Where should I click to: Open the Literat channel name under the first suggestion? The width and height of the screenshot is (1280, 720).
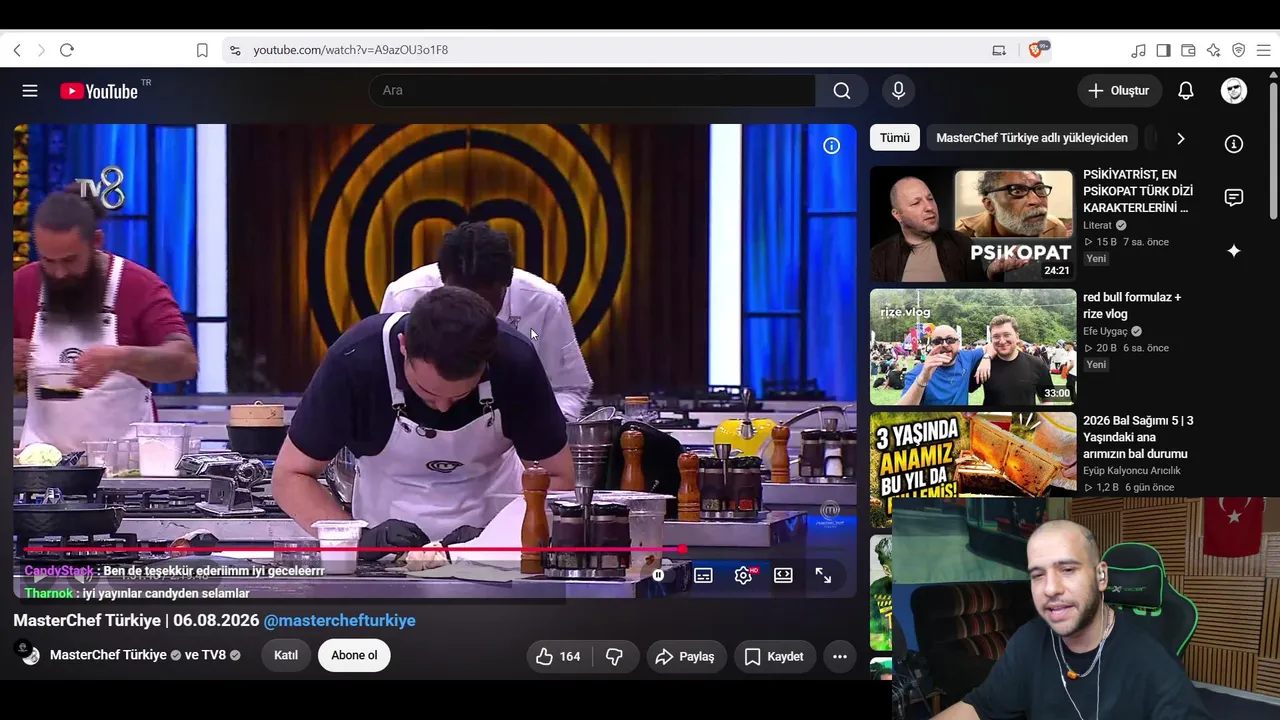[1097, 225]
